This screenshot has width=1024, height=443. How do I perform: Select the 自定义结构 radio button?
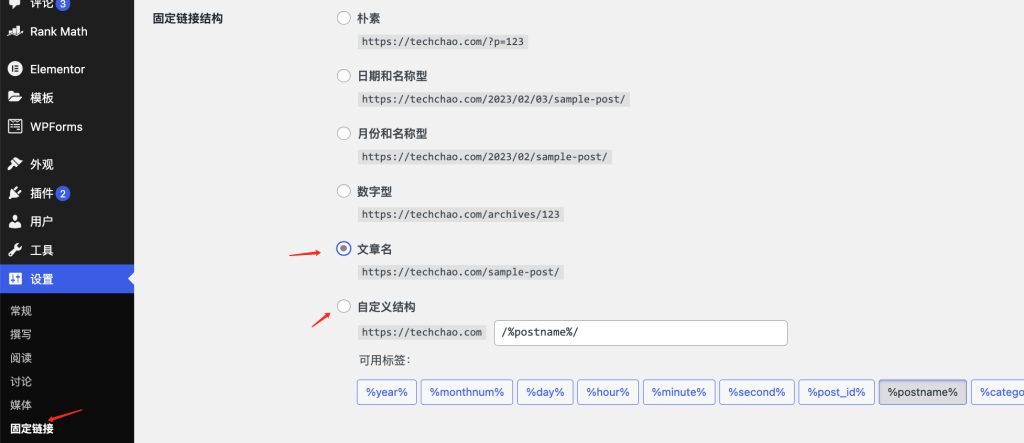tap(344, 306)
